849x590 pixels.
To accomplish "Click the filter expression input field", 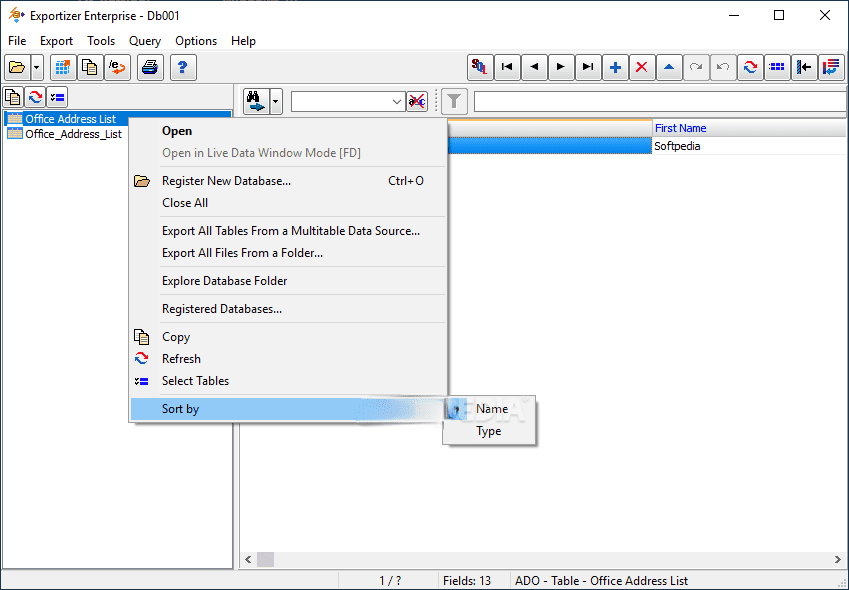I will click(x=660, y=102).
